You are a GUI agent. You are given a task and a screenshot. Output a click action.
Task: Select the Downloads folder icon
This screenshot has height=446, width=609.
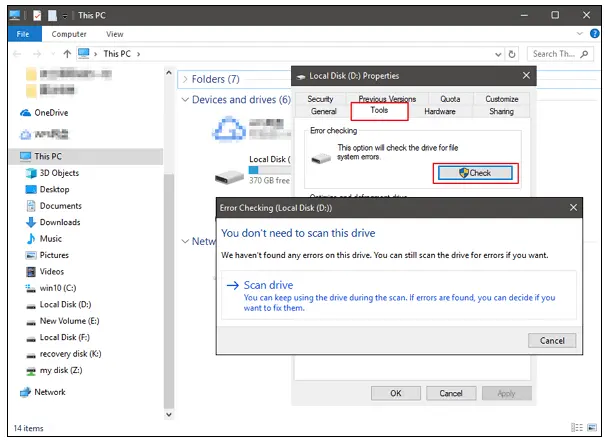[29, 222]
